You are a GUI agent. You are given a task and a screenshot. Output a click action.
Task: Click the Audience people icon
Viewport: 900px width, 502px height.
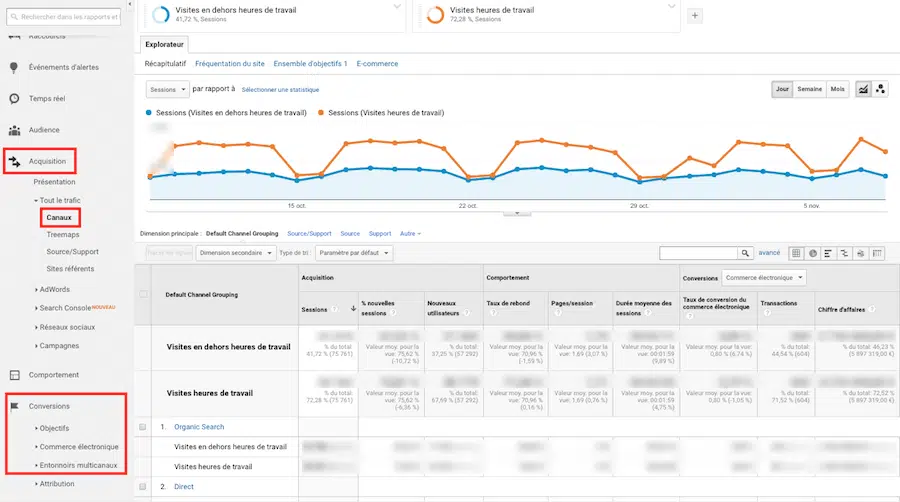(x=14, y=130)
